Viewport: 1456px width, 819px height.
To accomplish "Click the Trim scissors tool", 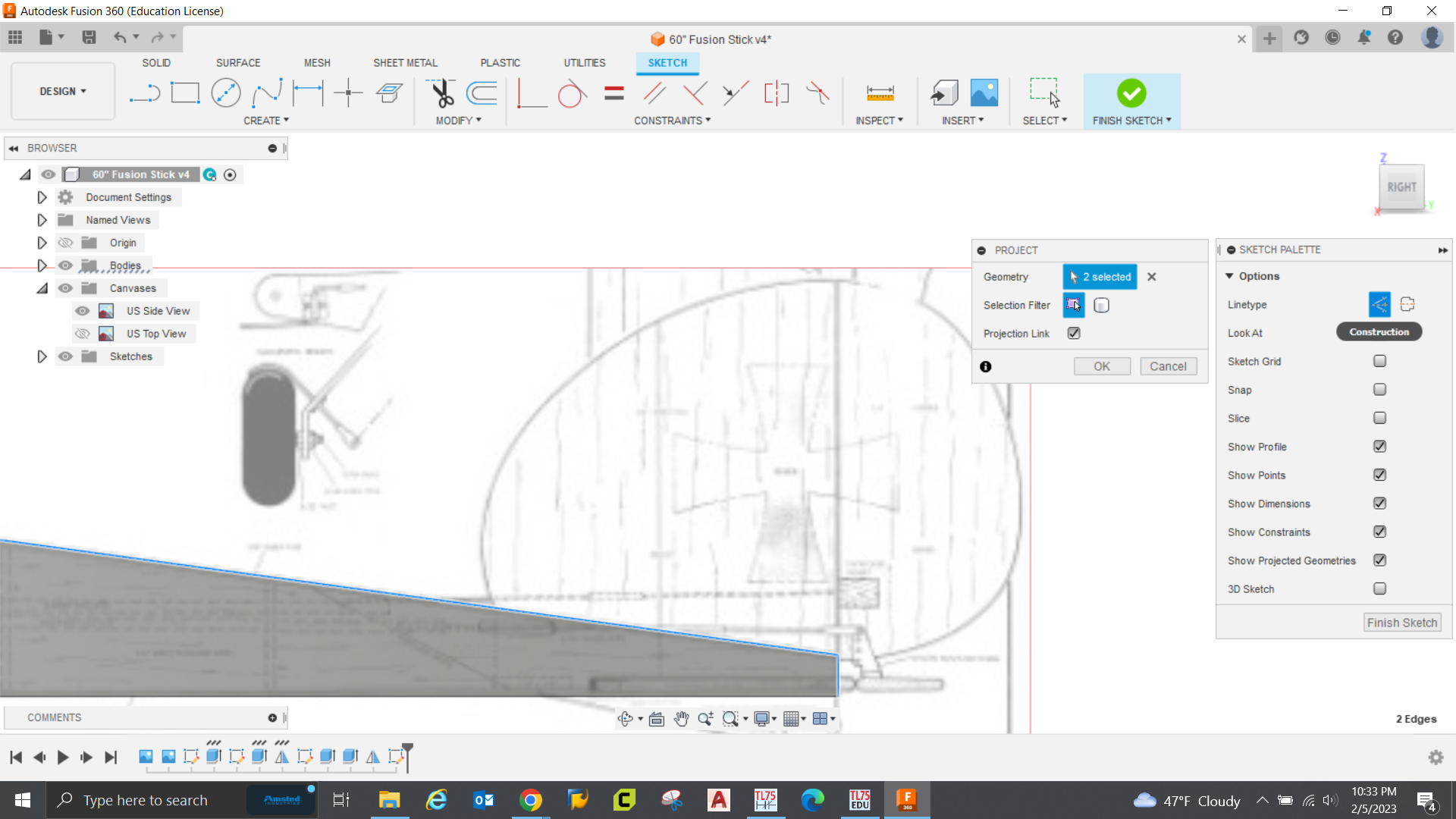I will coord(441,93).
